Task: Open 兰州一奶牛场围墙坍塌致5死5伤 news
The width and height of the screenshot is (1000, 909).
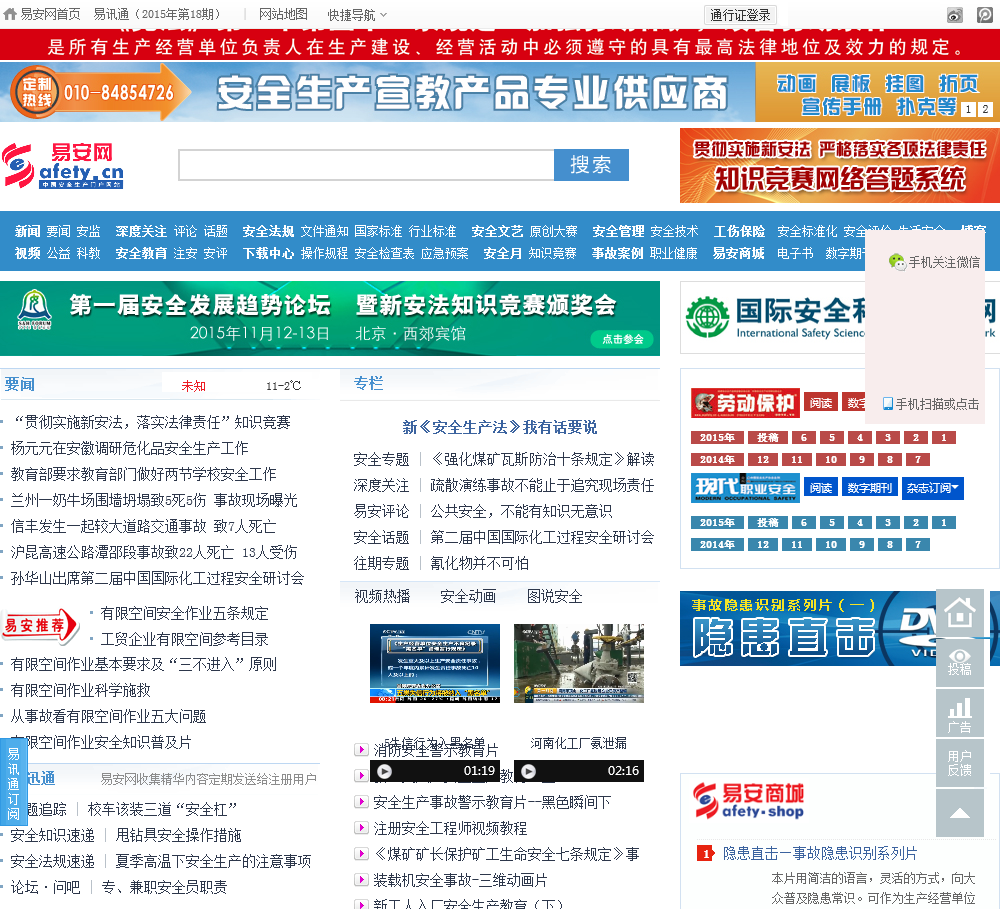Action: (x=154, y=500)
